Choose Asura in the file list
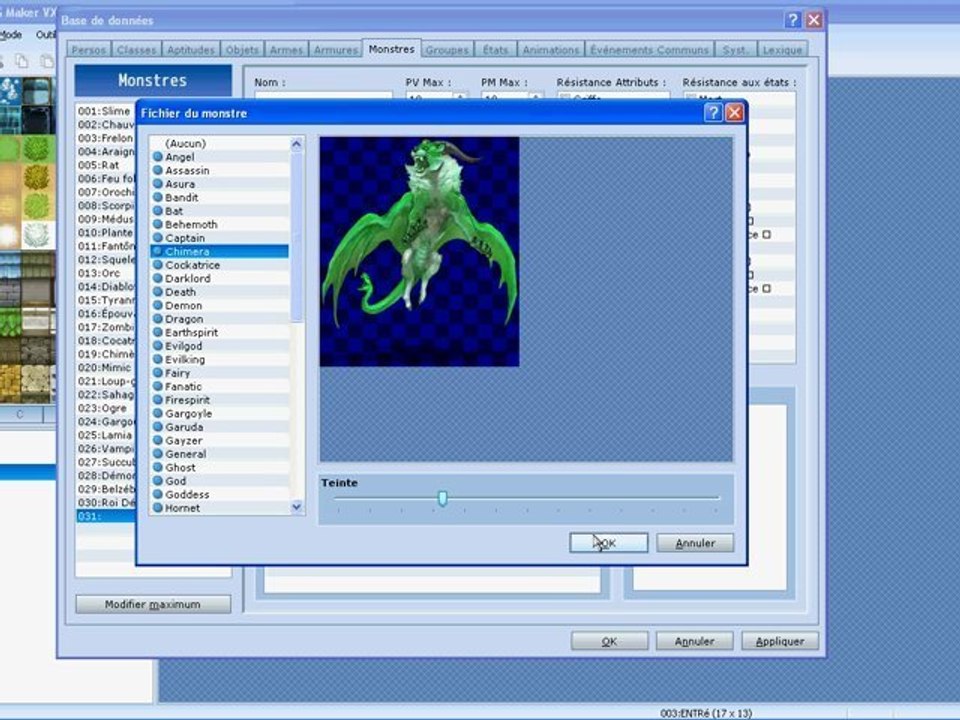960x720 pixels. (x=220, y=184)
